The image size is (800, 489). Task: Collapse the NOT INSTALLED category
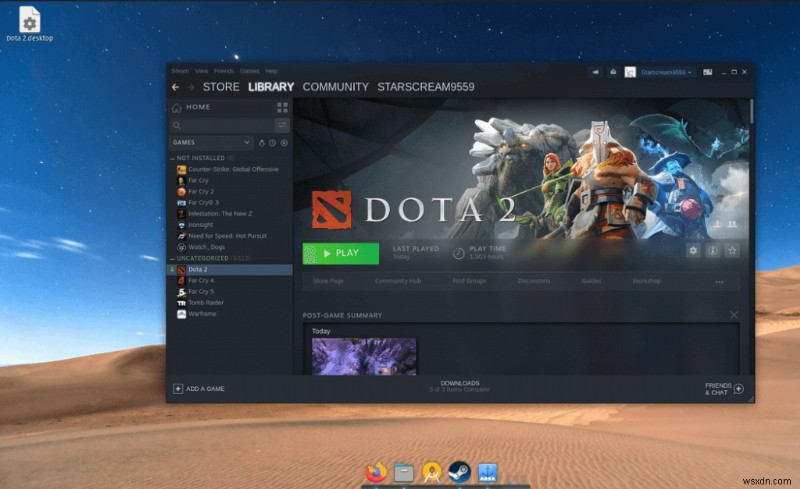[172, 159]
